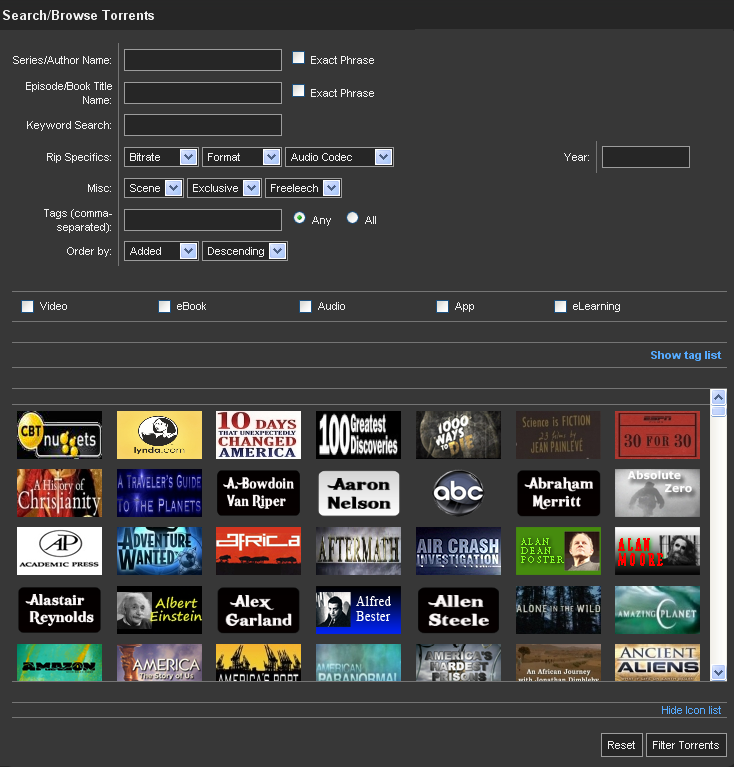Expand the Audio Codec dropdown
This screenshot has width=734, height=767.
click(339, 157)
